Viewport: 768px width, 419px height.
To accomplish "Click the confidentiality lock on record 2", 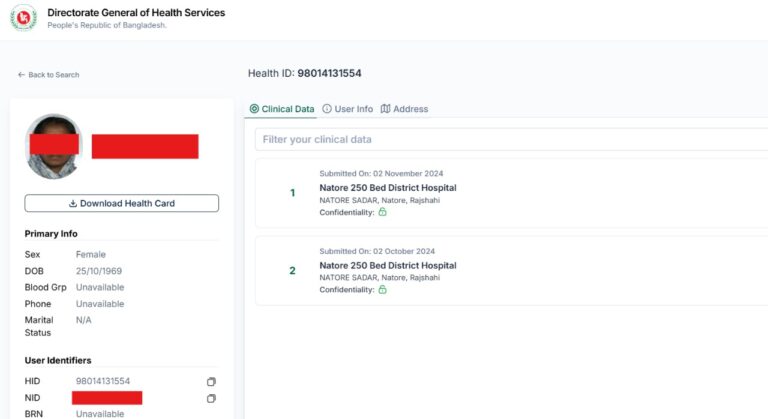I will 382,290.
